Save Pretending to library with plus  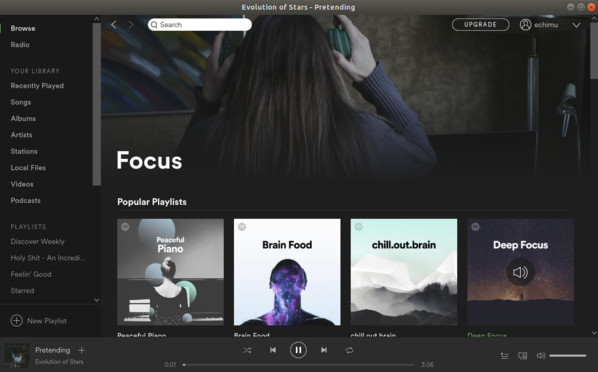coord(82,350)
